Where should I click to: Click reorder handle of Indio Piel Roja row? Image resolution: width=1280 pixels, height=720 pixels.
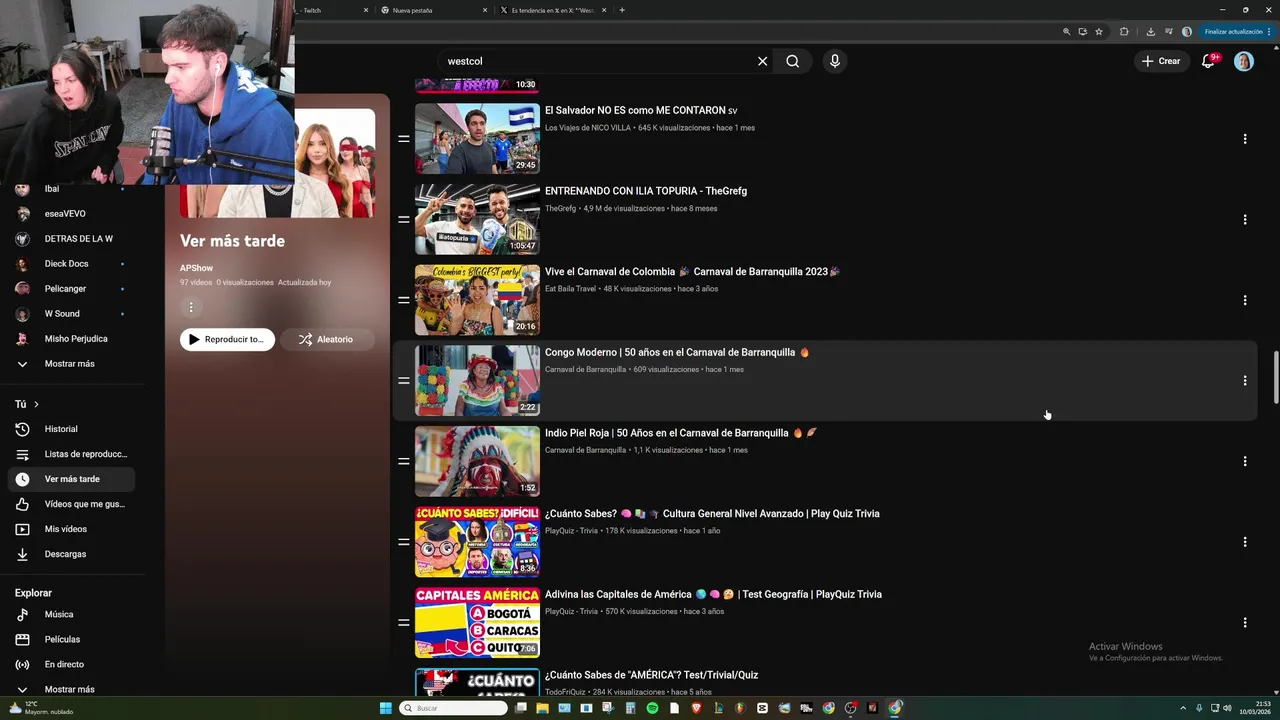pos(404,461)
